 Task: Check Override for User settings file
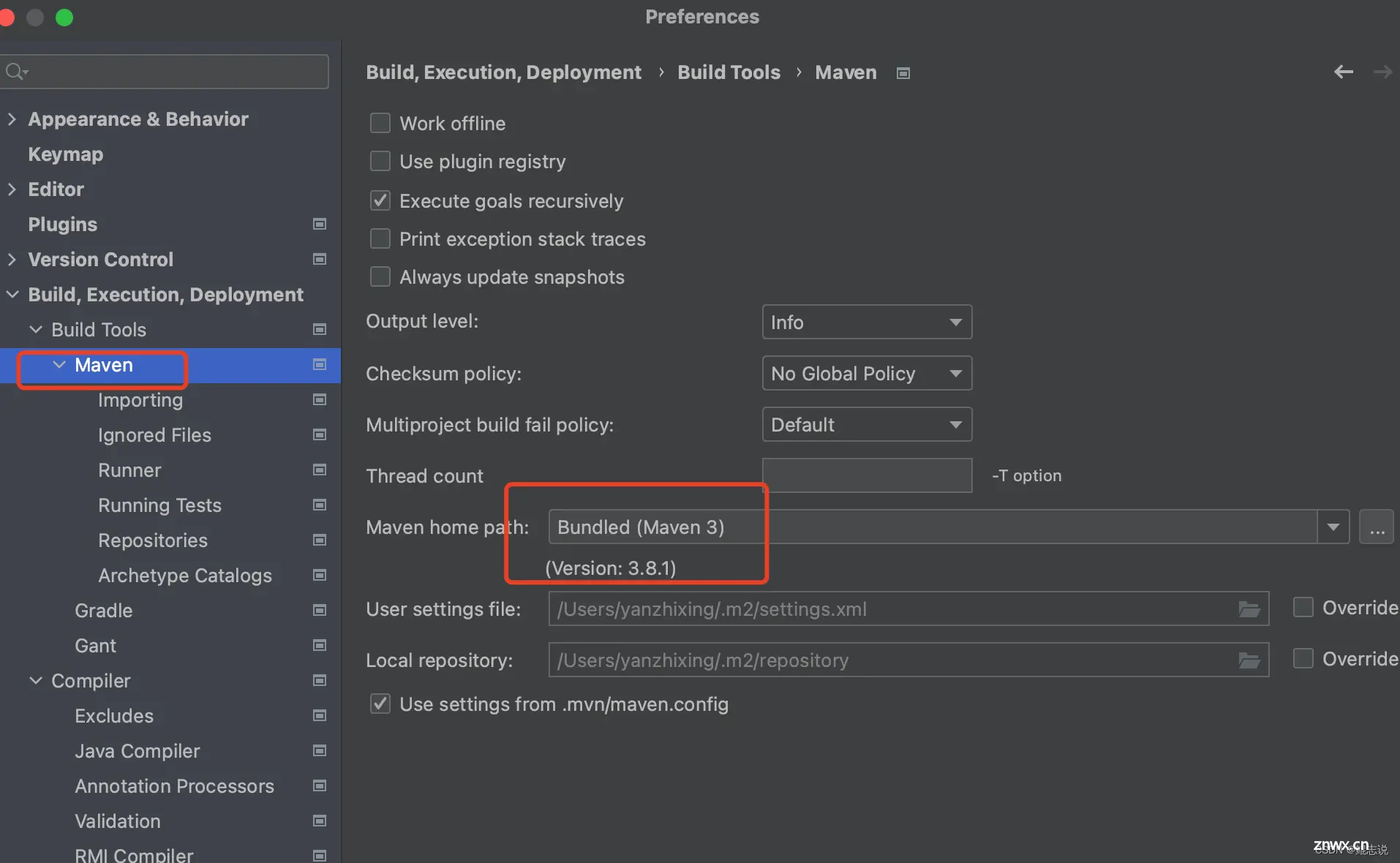coord(1303,607)
